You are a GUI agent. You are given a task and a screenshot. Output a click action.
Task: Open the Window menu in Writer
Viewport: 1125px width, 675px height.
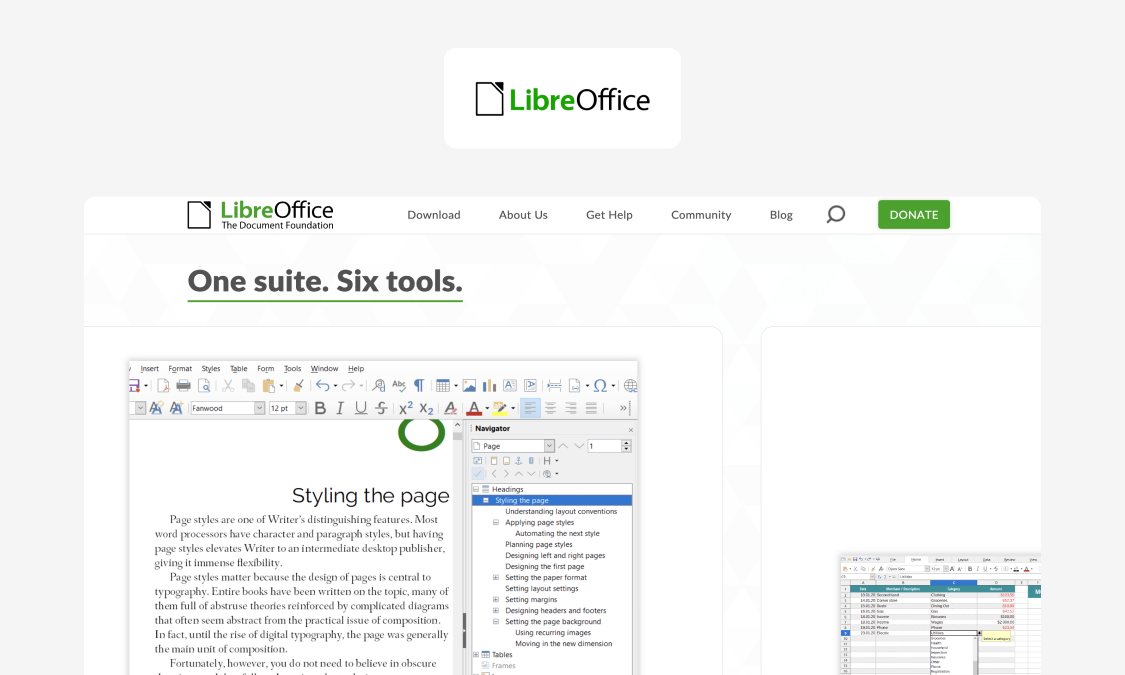324,369
